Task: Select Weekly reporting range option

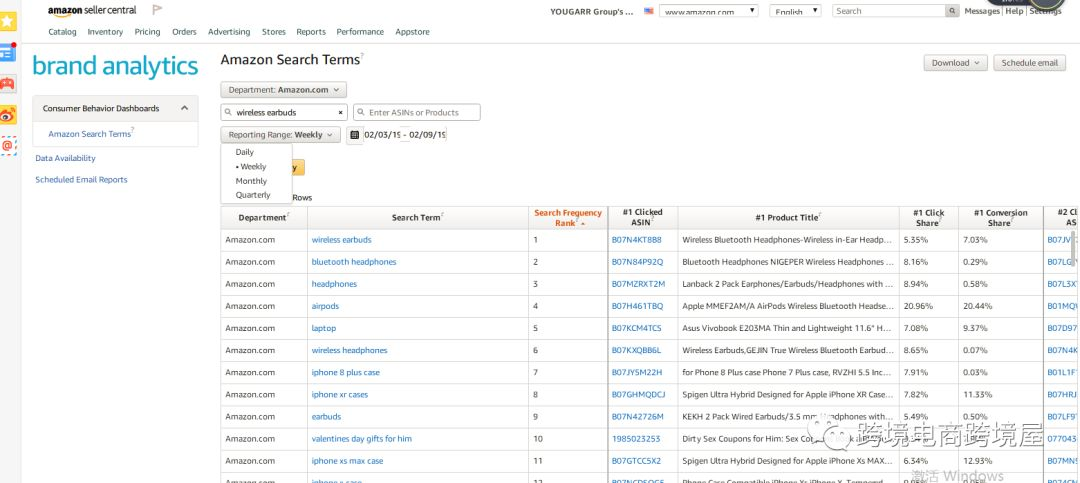Action: tap(251, 167)
